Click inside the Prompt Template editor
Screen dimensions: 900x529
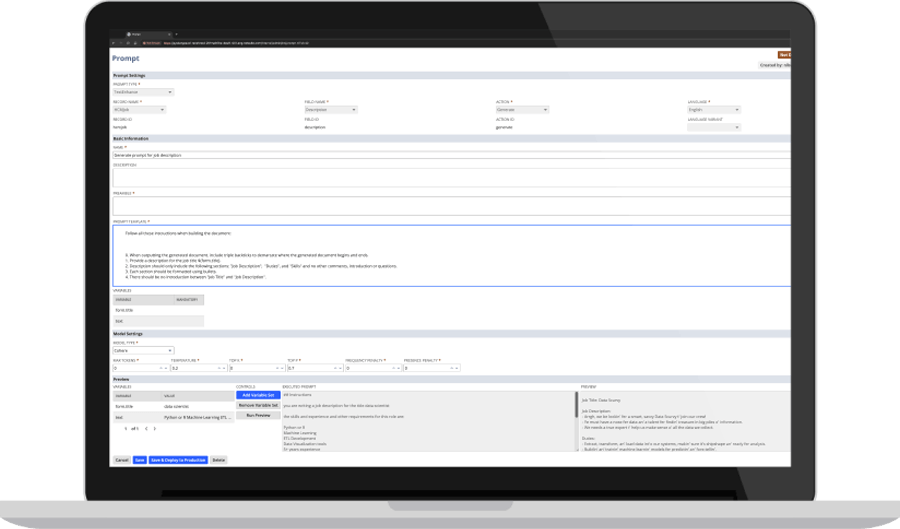click(x=450, y=255)
